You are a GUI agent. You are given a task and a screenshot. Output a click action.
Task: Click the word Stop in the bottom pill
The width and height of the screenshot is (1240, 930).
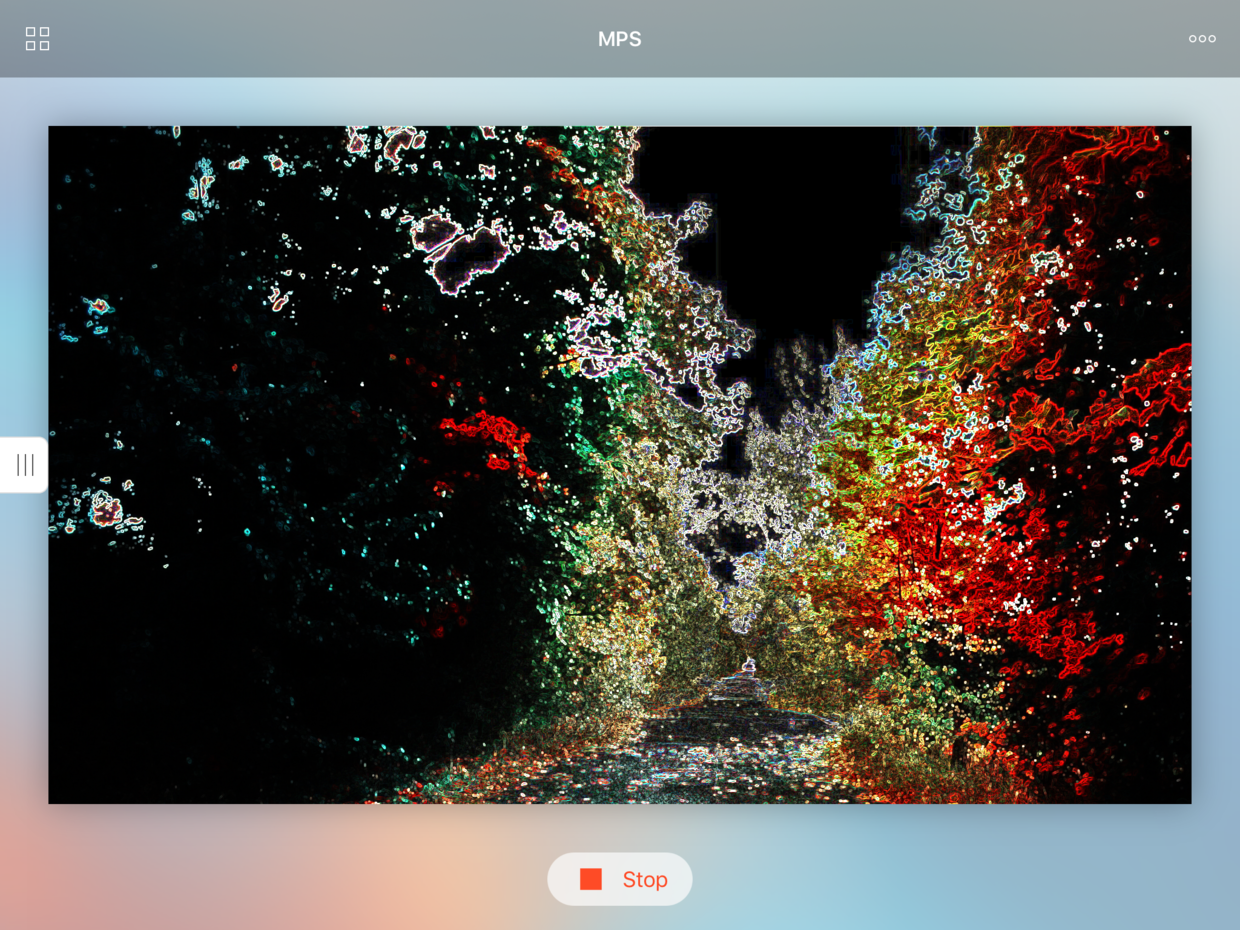click(x=645, y=880)
